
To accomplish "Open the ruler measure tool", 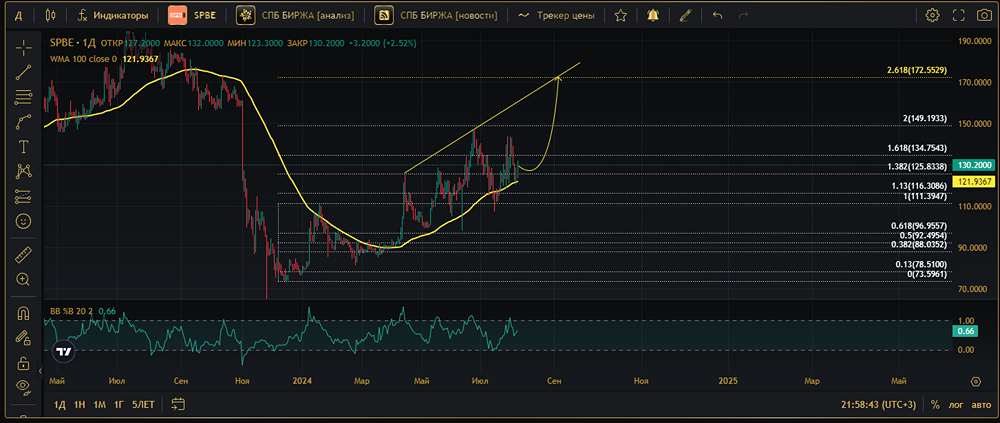I will (23, 255).
